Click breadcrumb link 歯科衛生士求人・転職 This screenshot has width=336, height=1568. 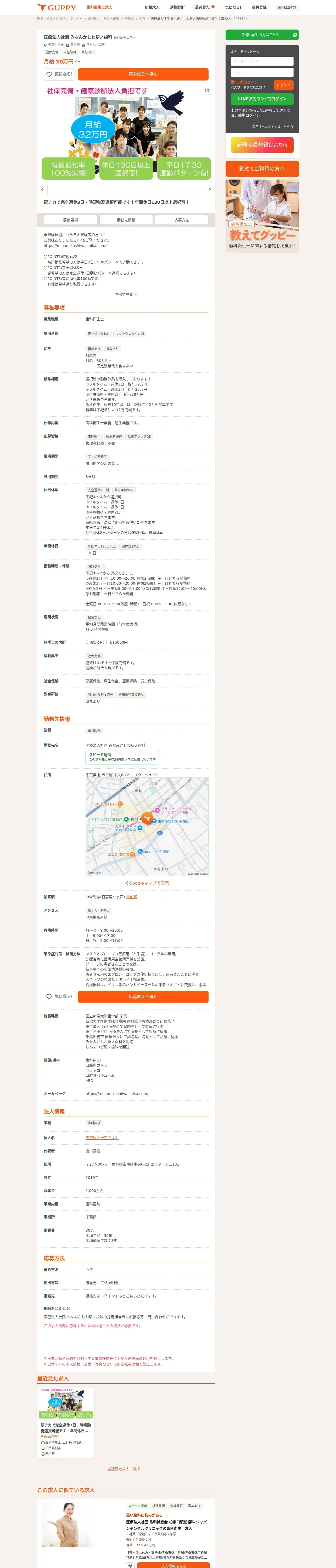click(x=104, y=19)
